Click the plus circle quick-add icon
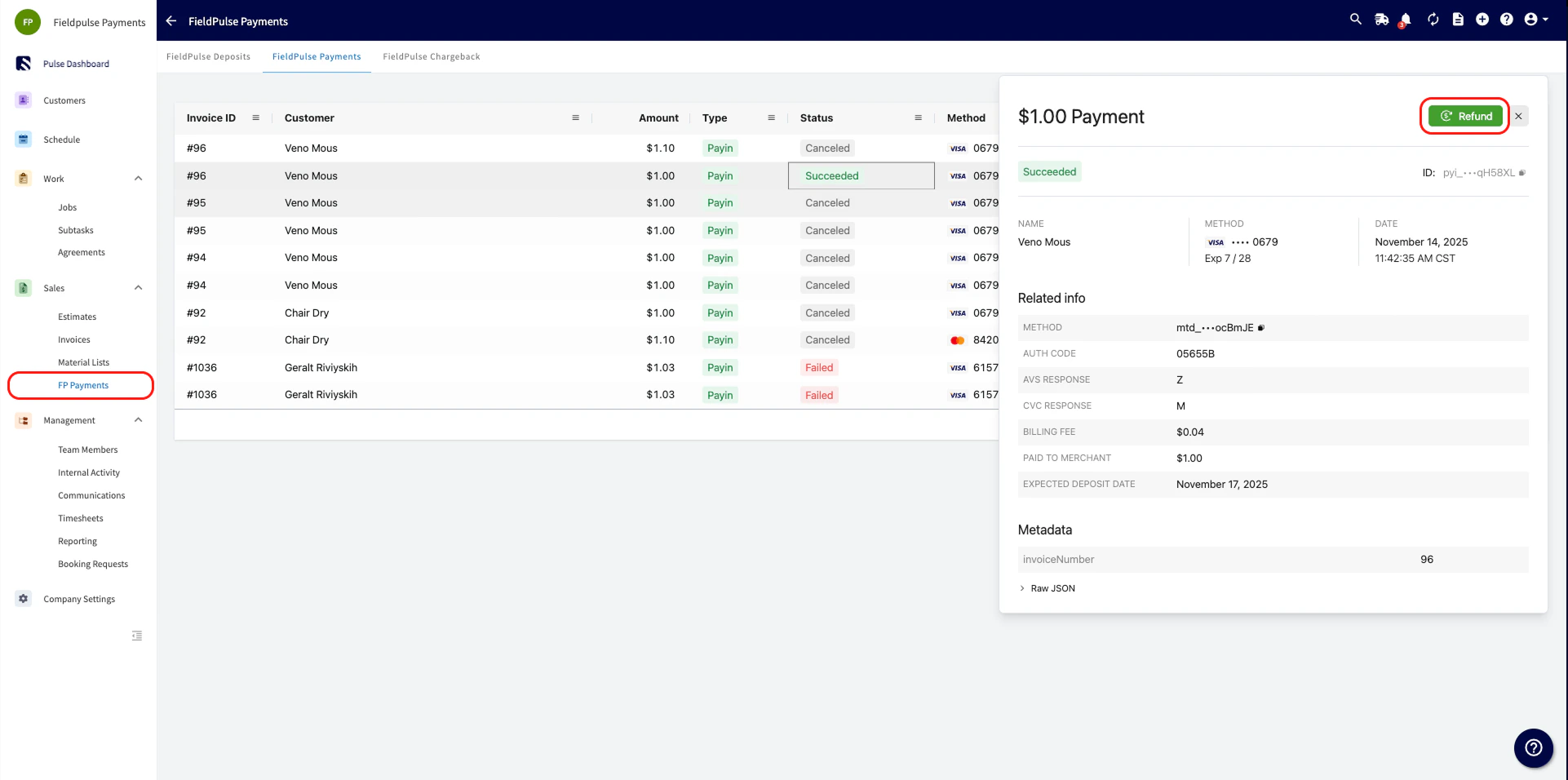1568x780 pixels. pyautogui.click(x=1482, y=20)
